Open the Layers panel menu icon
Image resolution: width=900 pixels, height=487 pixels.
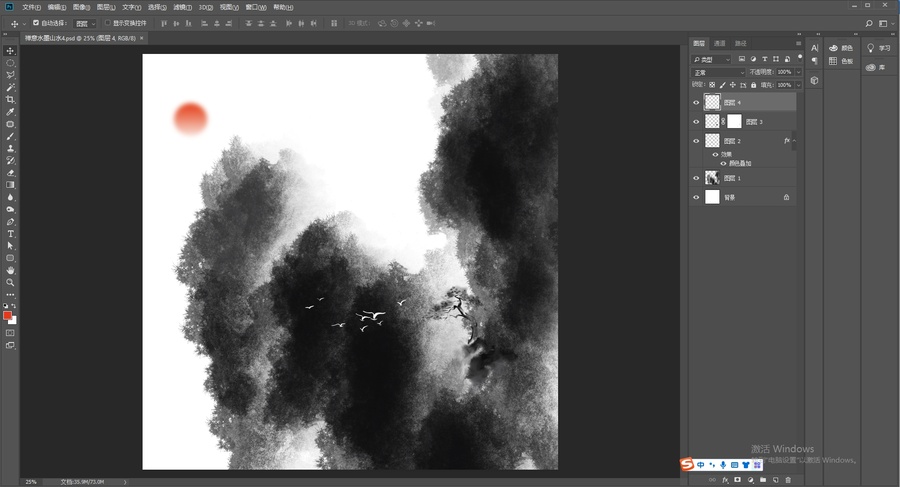tap(798, 44)
